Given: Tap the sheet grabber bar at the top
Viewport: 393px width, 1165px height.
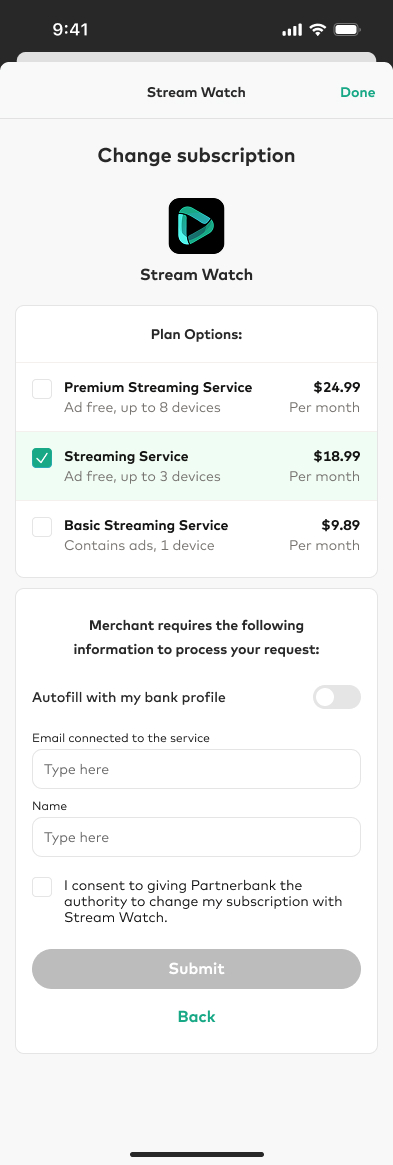Looking at the screenshot, I should click(x=196, y=57).
